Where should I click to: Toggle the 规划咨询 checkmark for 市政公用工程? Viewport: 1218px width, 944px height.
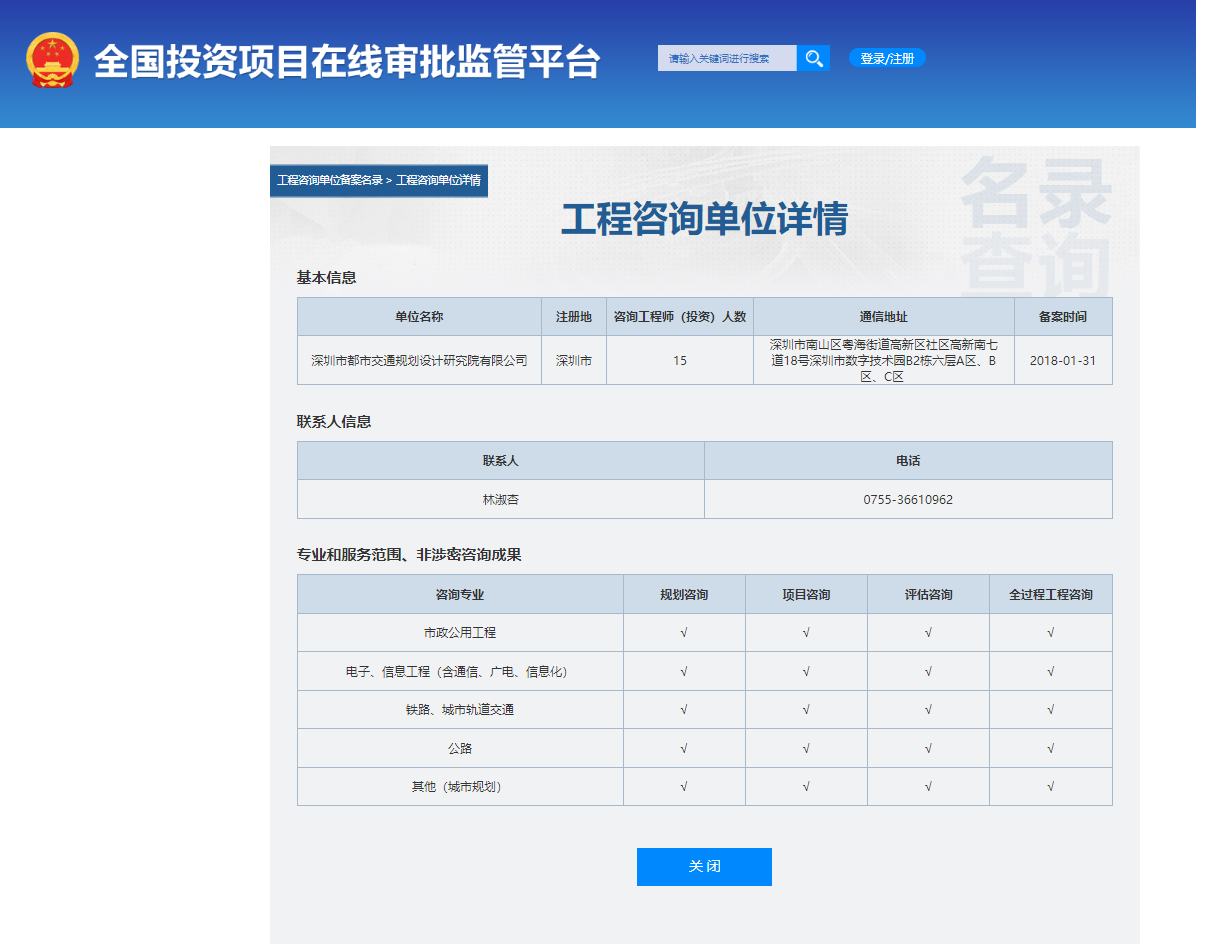tap(684, 632)
